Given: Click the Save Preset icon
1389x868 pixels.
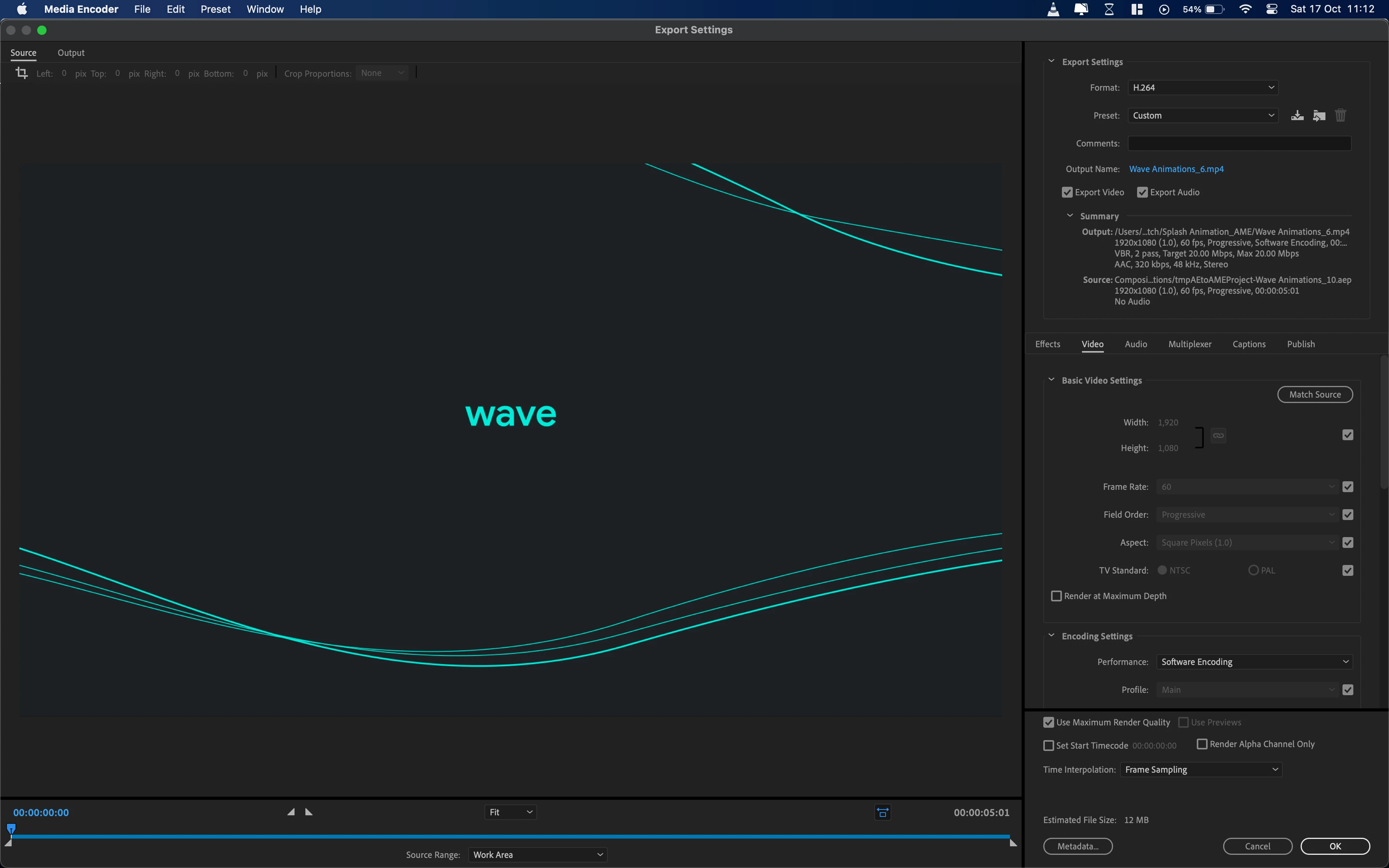Looking at the screenshot, I should [x=1297, y=115].
